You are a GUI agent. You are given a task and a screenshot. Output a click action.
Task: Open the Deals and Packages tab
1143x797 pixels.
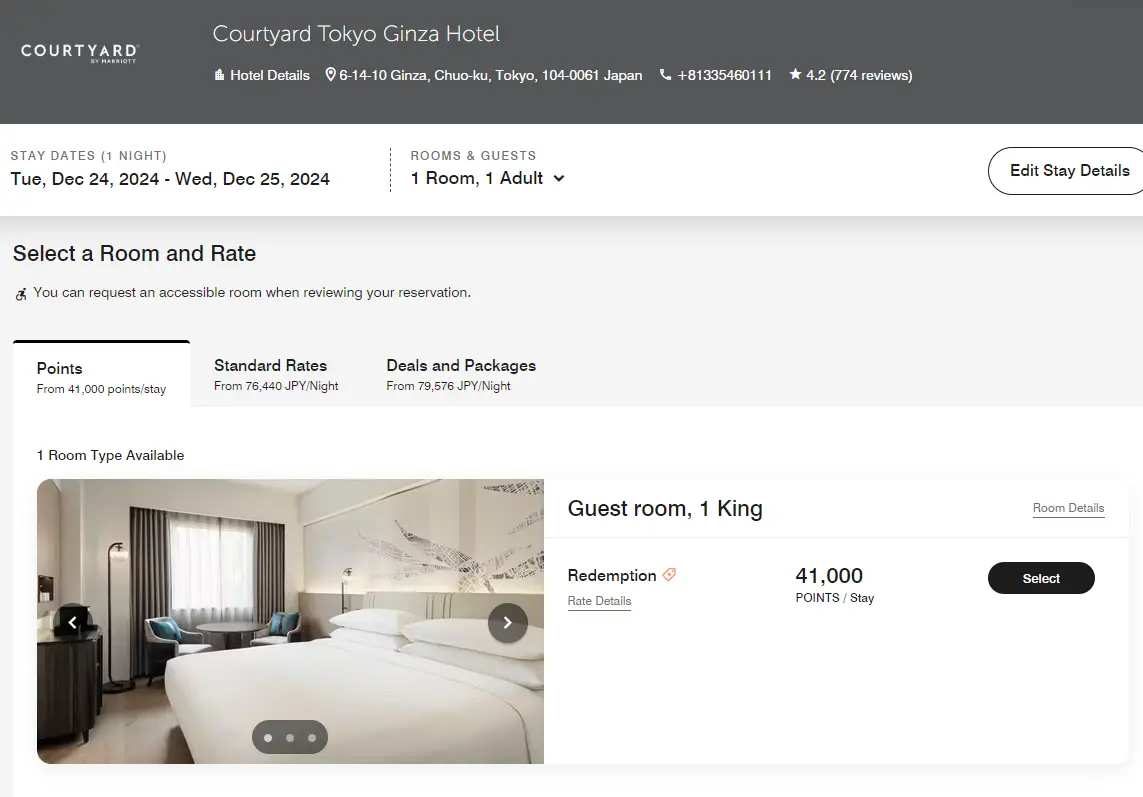pos(461,375)
